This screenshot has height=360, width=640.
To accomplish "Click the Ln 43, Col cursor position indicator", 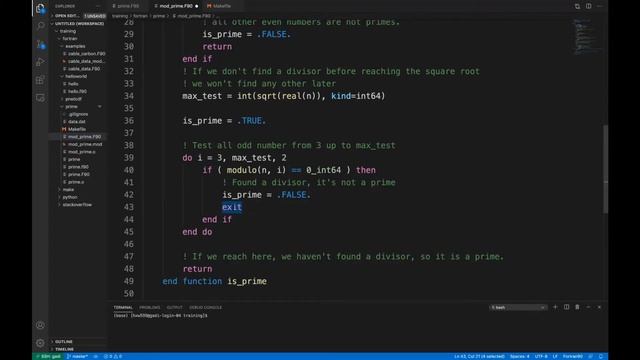I will [479, 356].
